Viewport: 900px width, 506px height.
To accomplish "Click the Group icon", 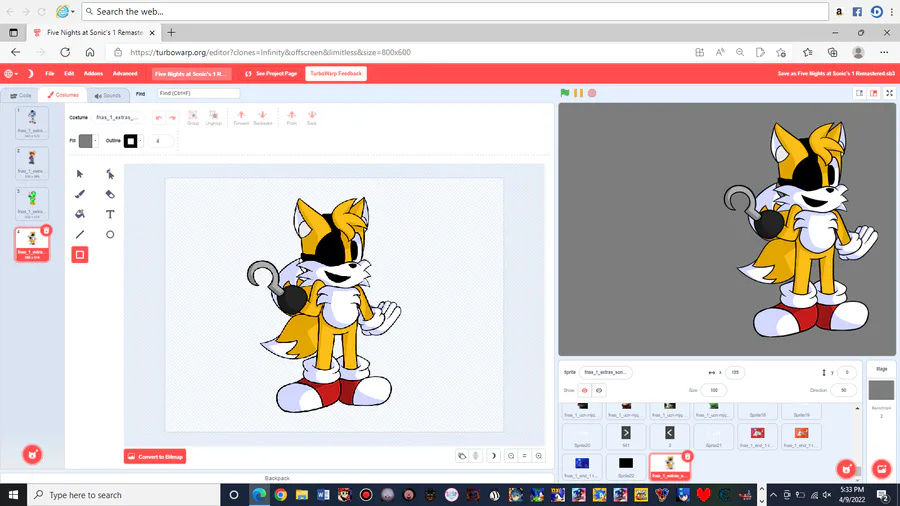I will [193, 118].
